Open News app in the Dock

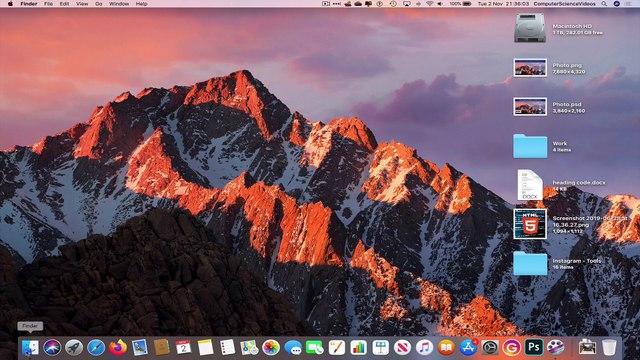coord(402,348)
